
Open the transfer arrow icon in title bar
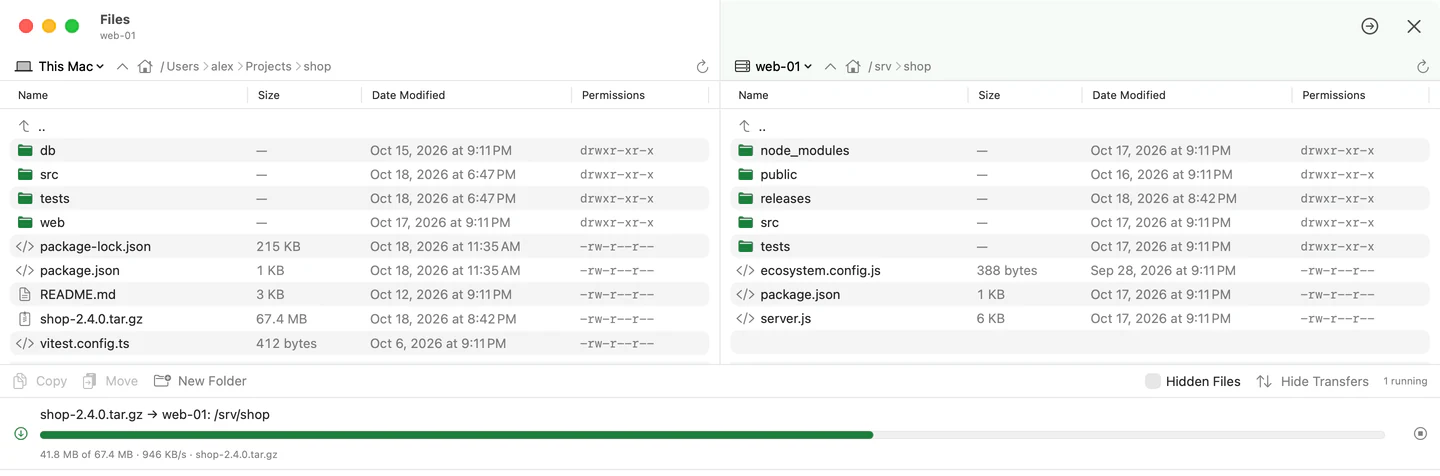point(1370,26)
